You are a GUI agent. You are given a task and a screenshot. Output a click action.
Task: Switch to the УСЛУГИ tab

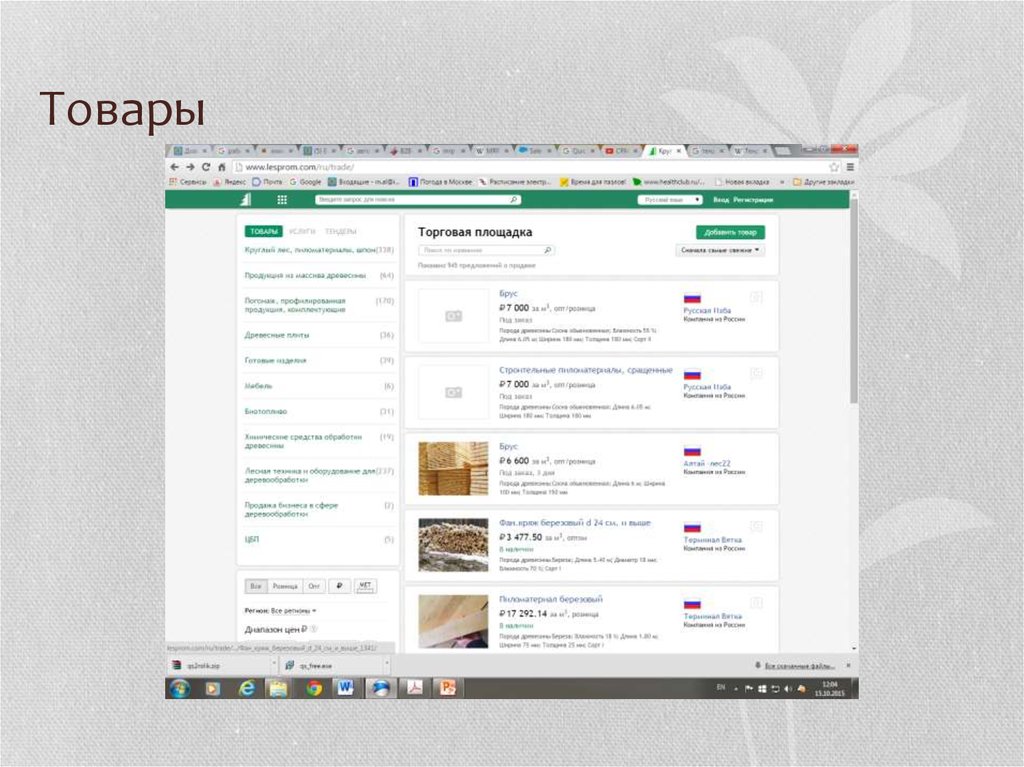(303, 230)
